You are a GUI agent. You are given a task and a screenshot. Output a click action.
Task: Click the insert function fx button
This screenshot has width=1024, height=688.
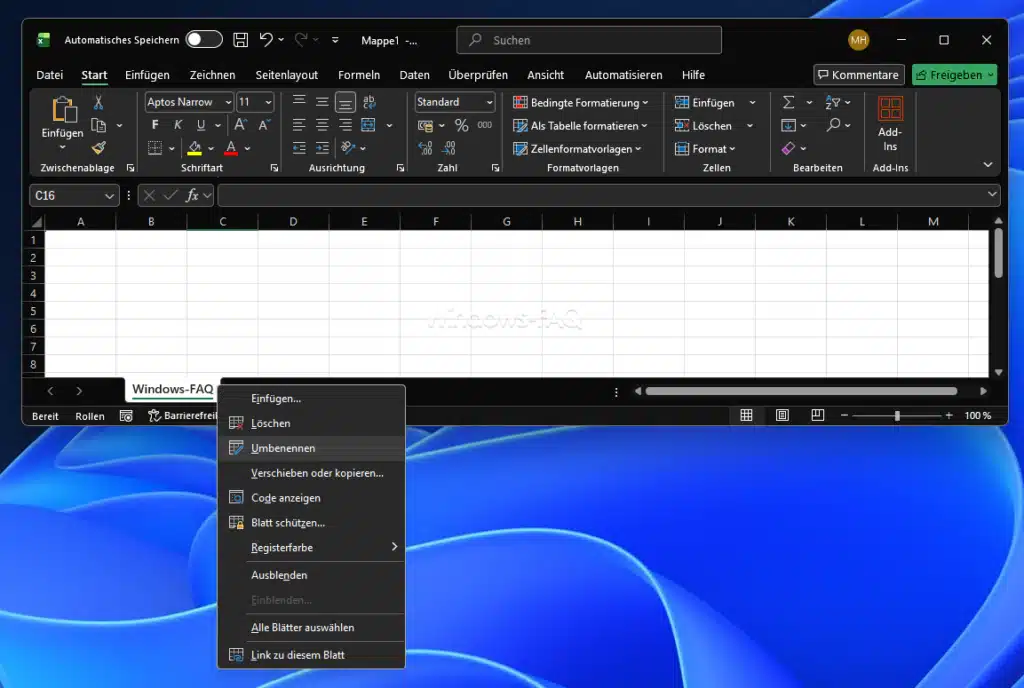(x=191, y=195)
